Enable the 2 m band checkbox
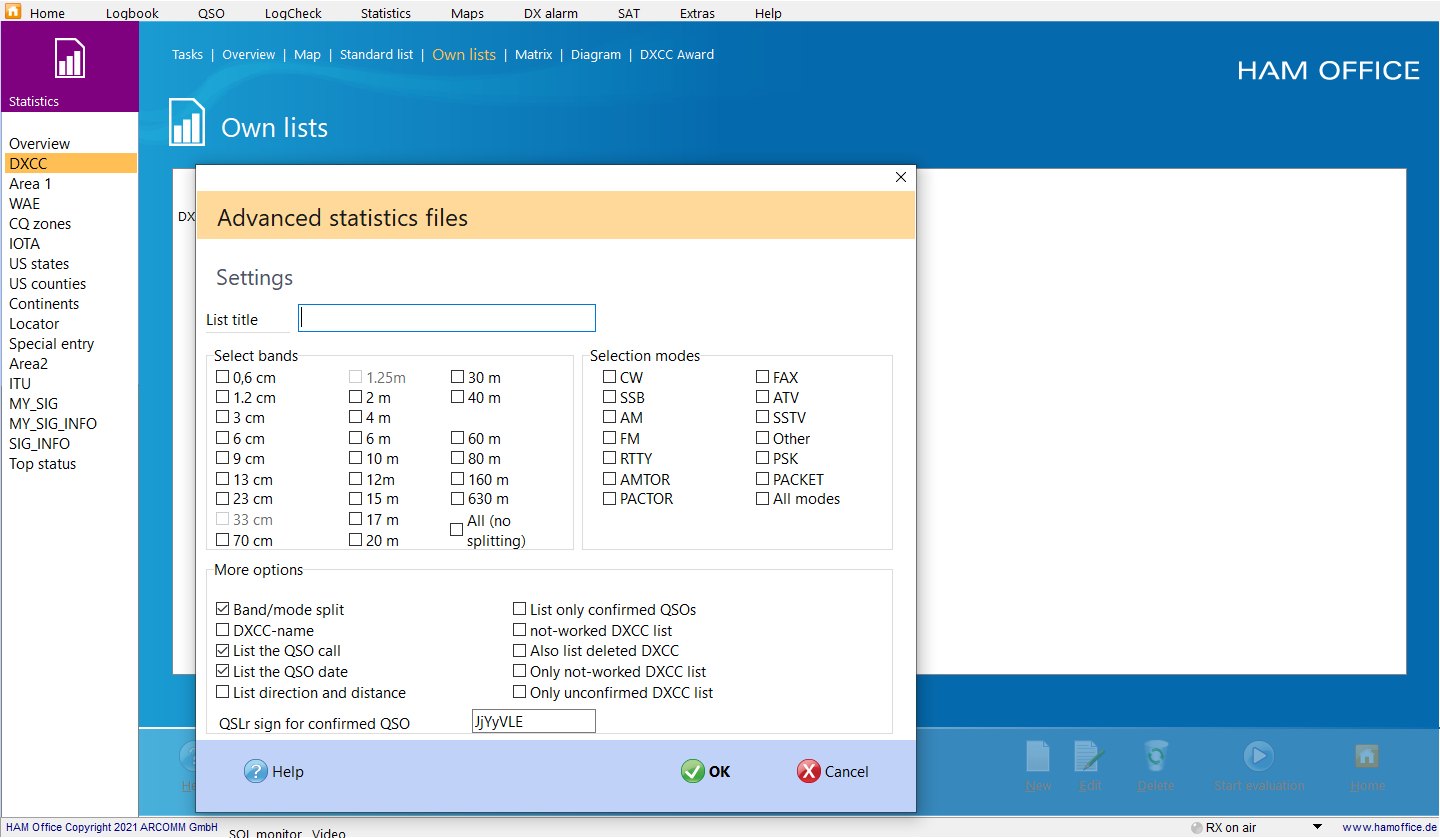 [x=355, y=397]
